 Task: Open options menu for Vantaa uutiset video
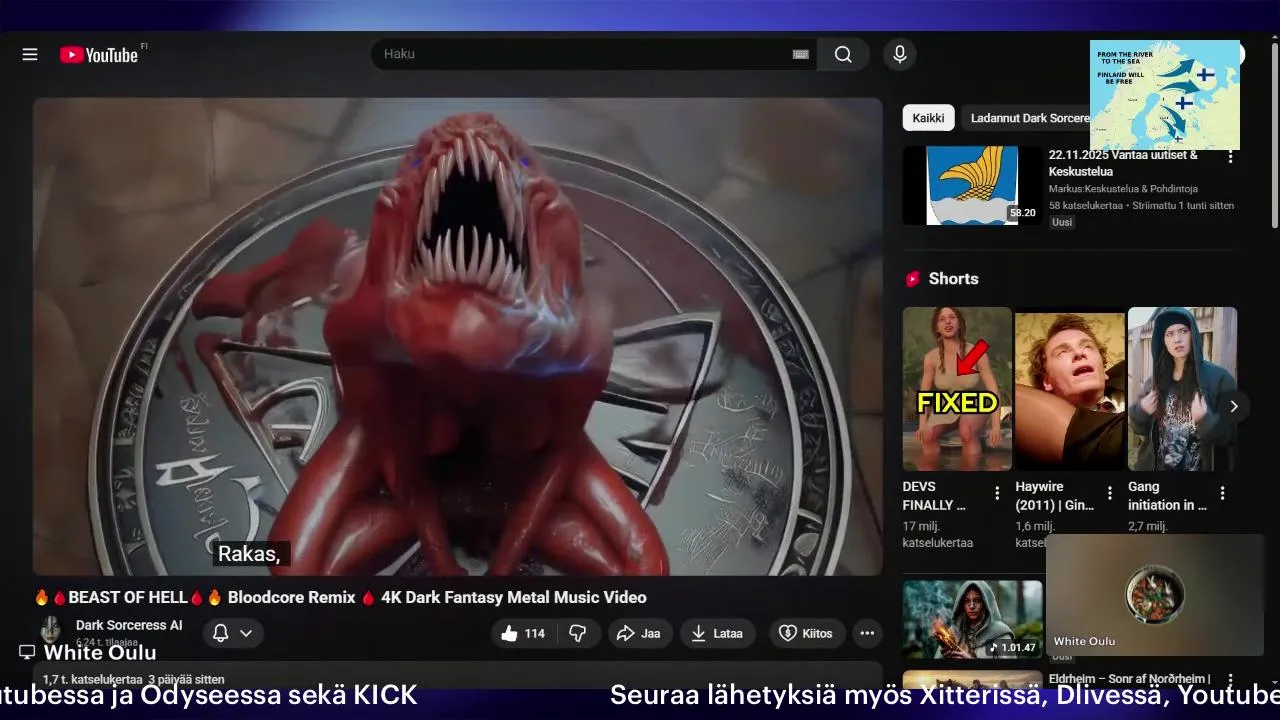[x=1230, y=157]
